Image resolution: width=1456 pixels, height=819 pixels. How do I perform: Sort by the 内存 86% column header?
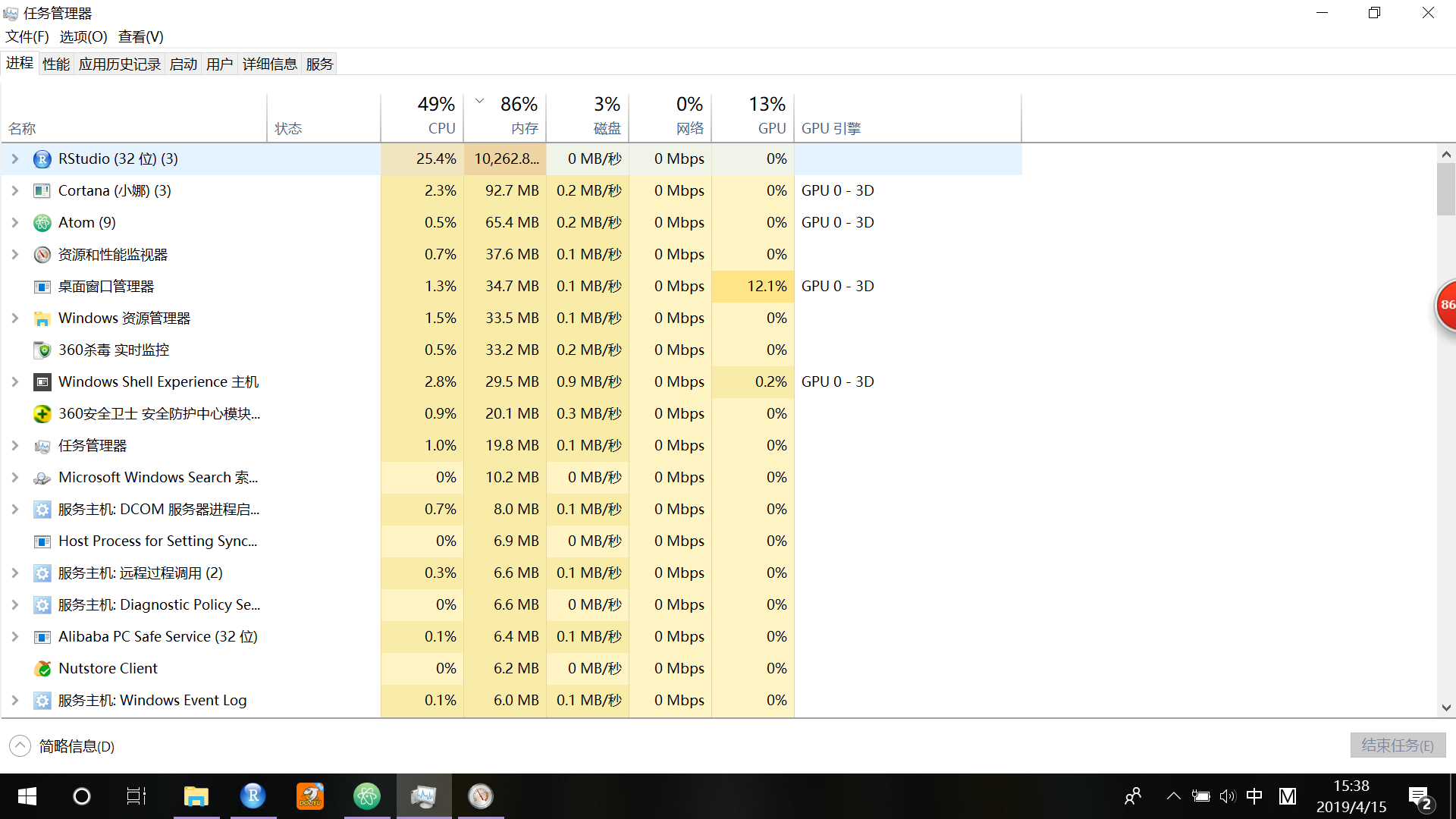[x=507, y=116]
